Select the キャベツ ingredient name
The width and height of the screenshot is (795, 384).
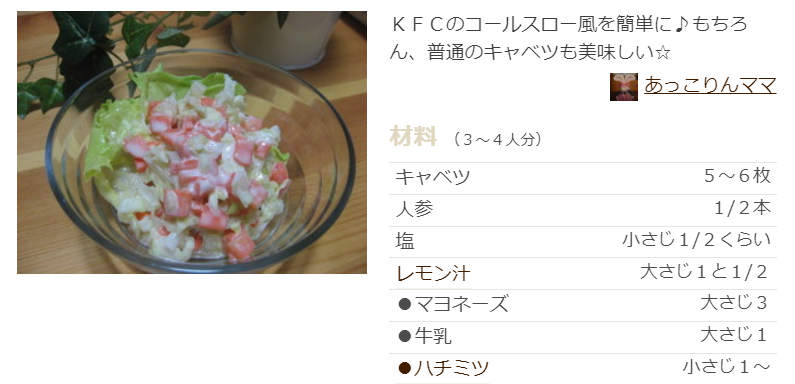432,177
